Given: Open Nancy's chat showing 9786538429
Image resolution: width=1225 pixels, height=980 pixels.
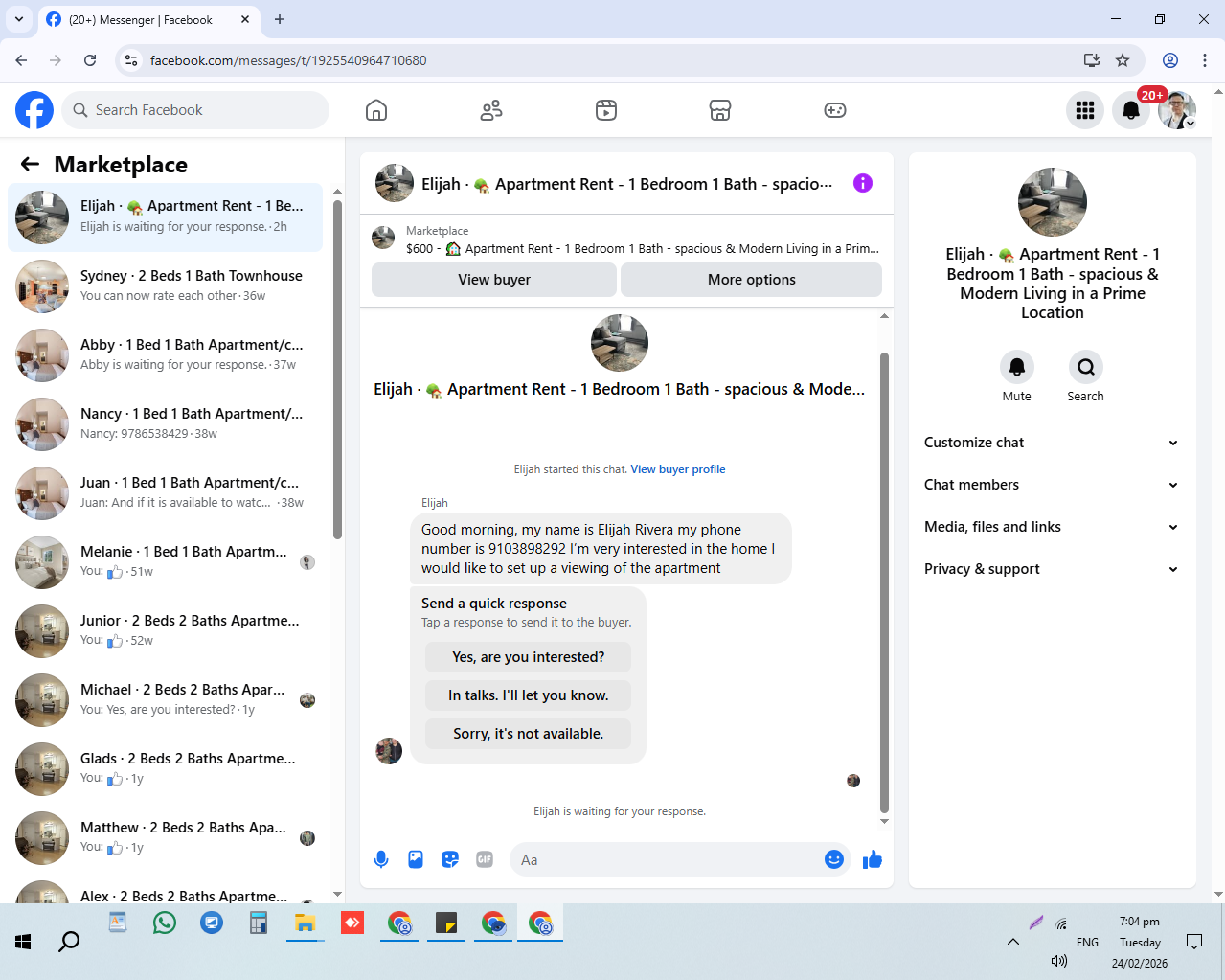Looking at the screenshot, I should 165,424.
